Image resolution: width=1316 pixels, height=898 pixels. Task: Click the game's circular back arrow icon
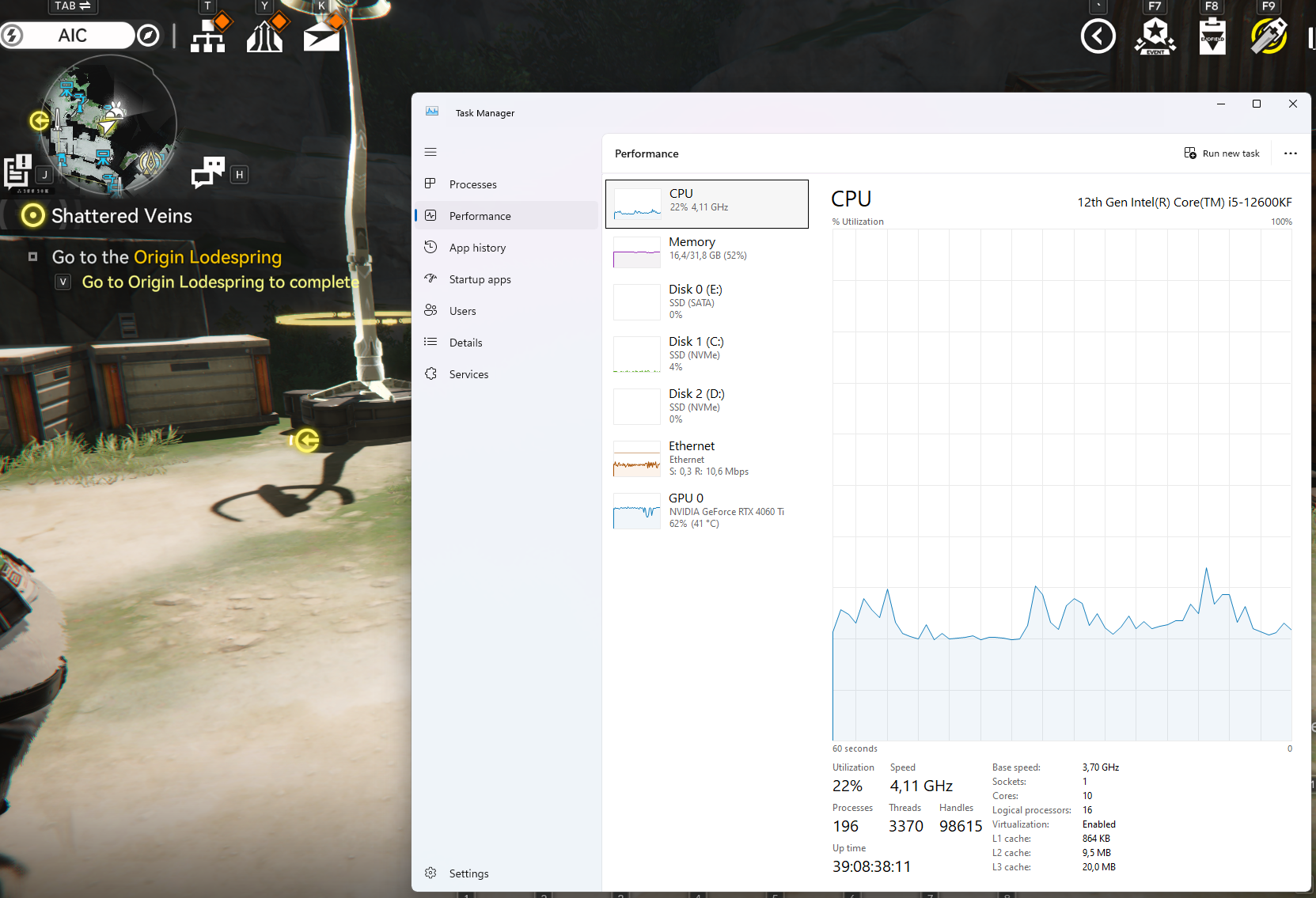(1098, 36)
